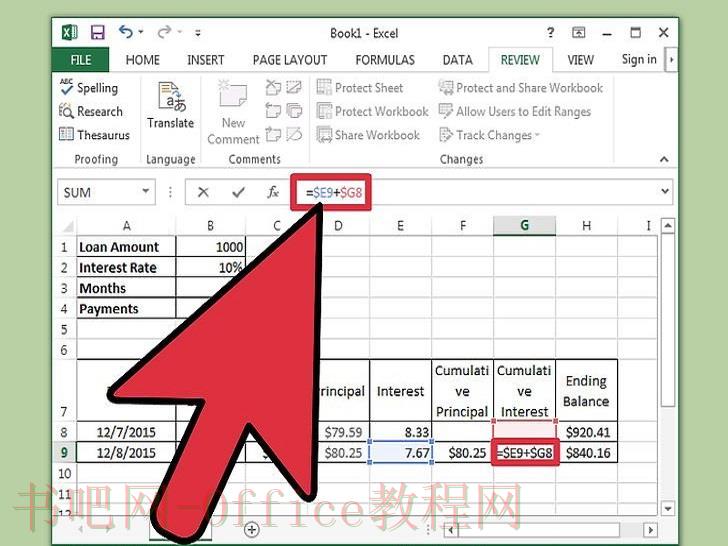The width and height of the screenshot is (728, 546).
Task: Select the cell showing $920.41
Action: (586, 432)
